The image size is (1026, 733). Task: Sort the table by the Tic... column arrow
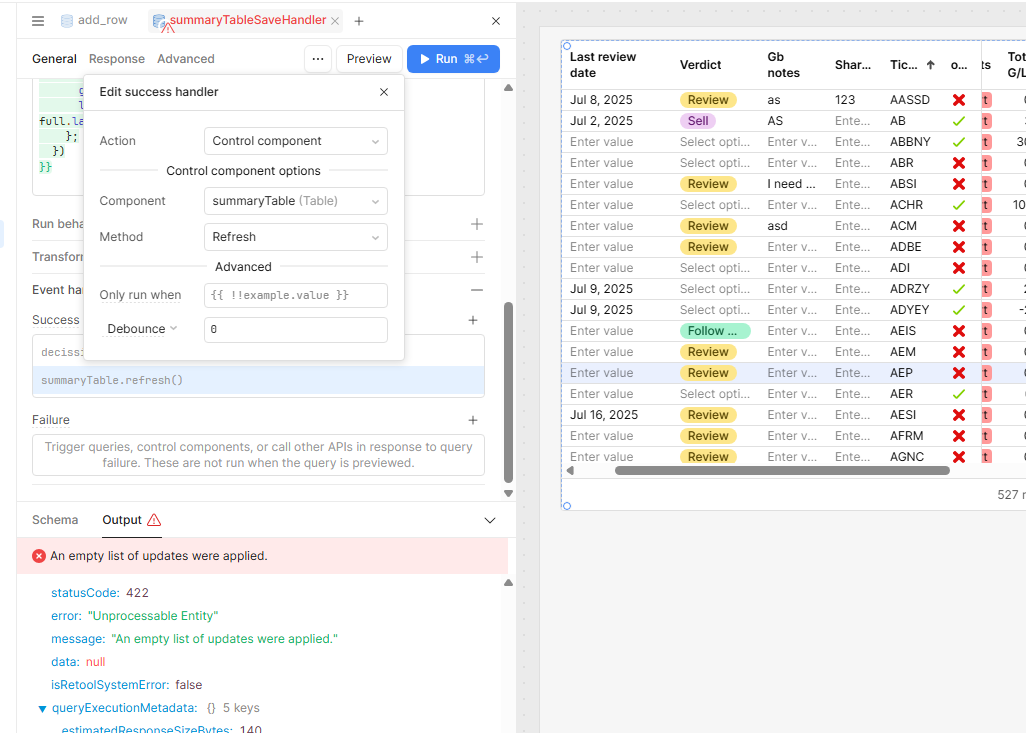930,65
